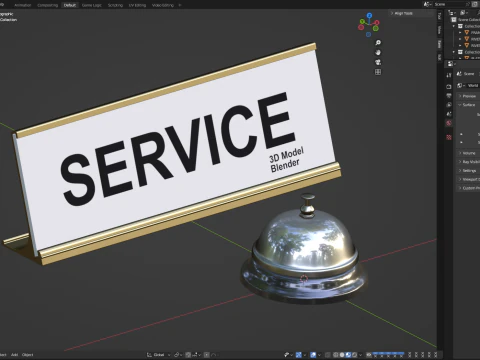Open the World datablock browse dropdown
Image resolution: width=480 pixels, height=360 pixels.
[x=461, y=86]
